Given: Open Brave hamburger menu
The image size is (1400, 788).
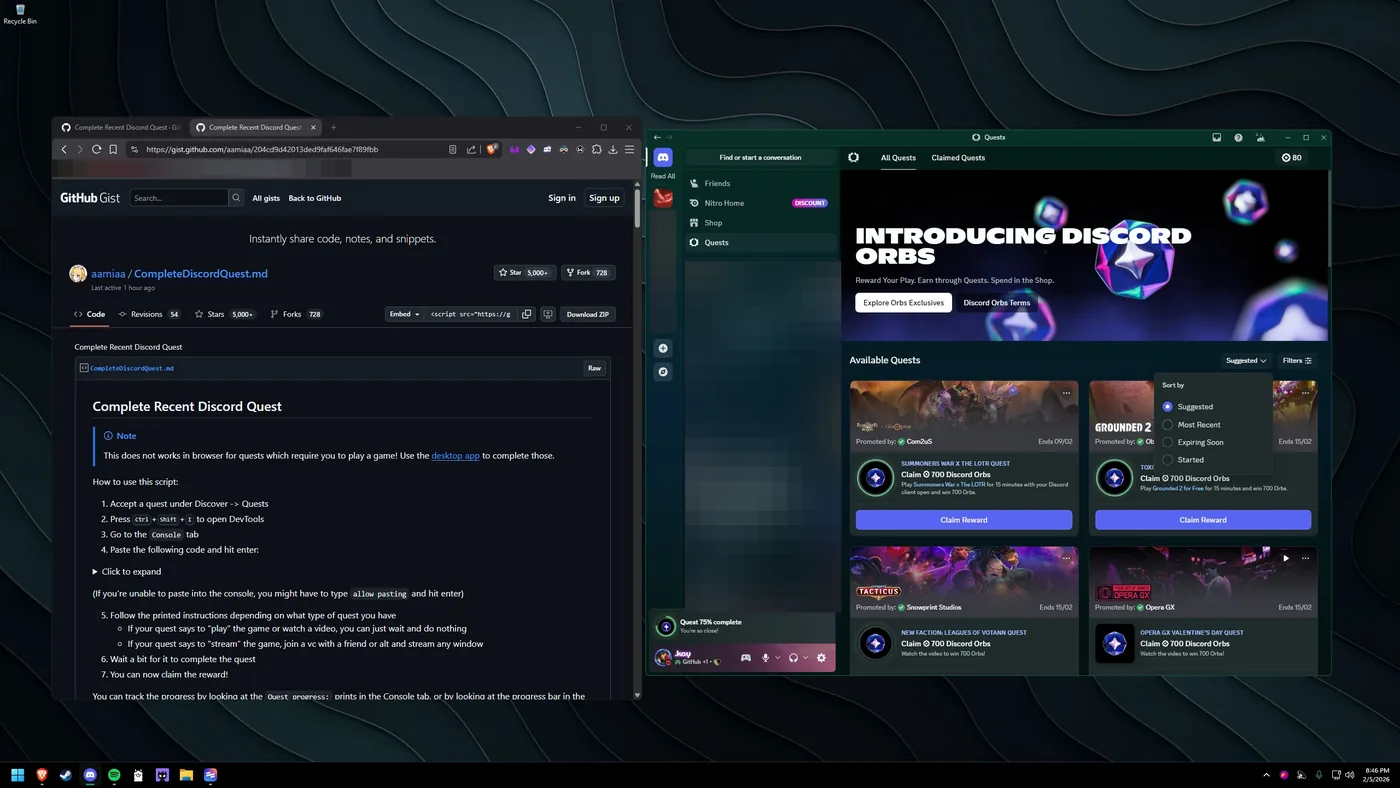Looking at the screenshot, I should click(x=629, y=149).
